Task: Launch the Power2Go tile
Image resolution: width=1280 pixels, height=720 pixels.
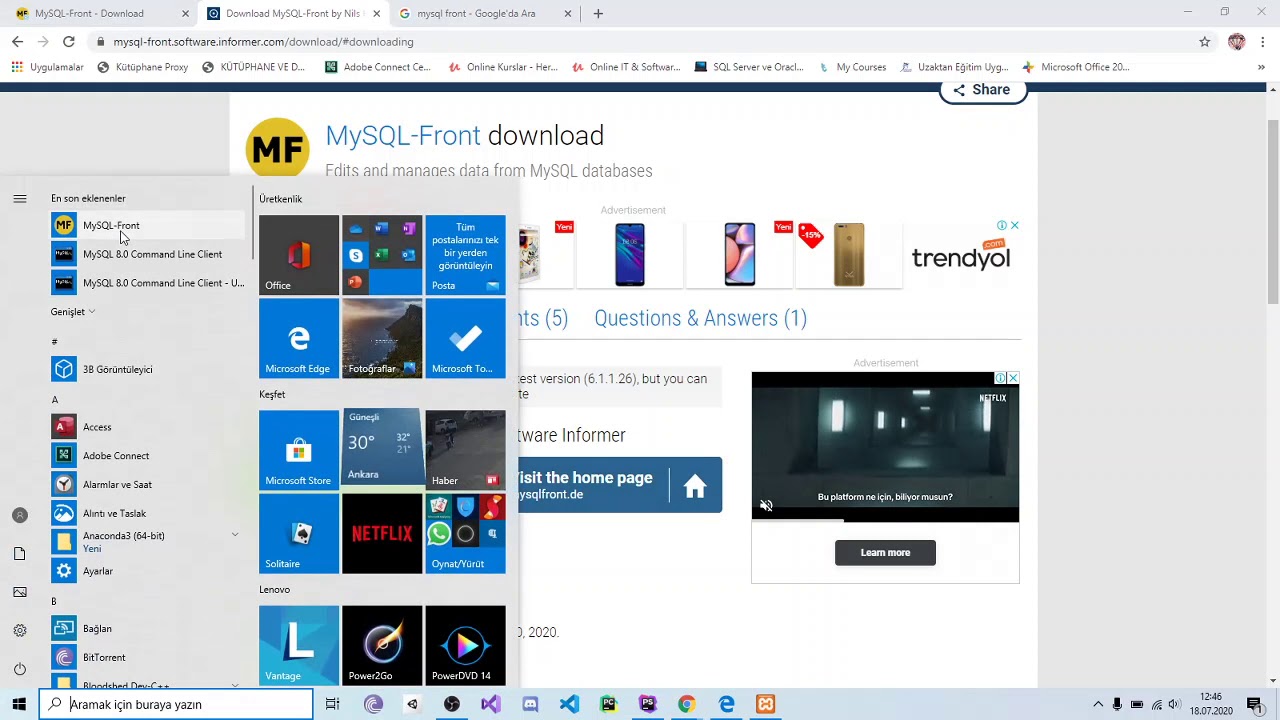Action: pos(382,645)
